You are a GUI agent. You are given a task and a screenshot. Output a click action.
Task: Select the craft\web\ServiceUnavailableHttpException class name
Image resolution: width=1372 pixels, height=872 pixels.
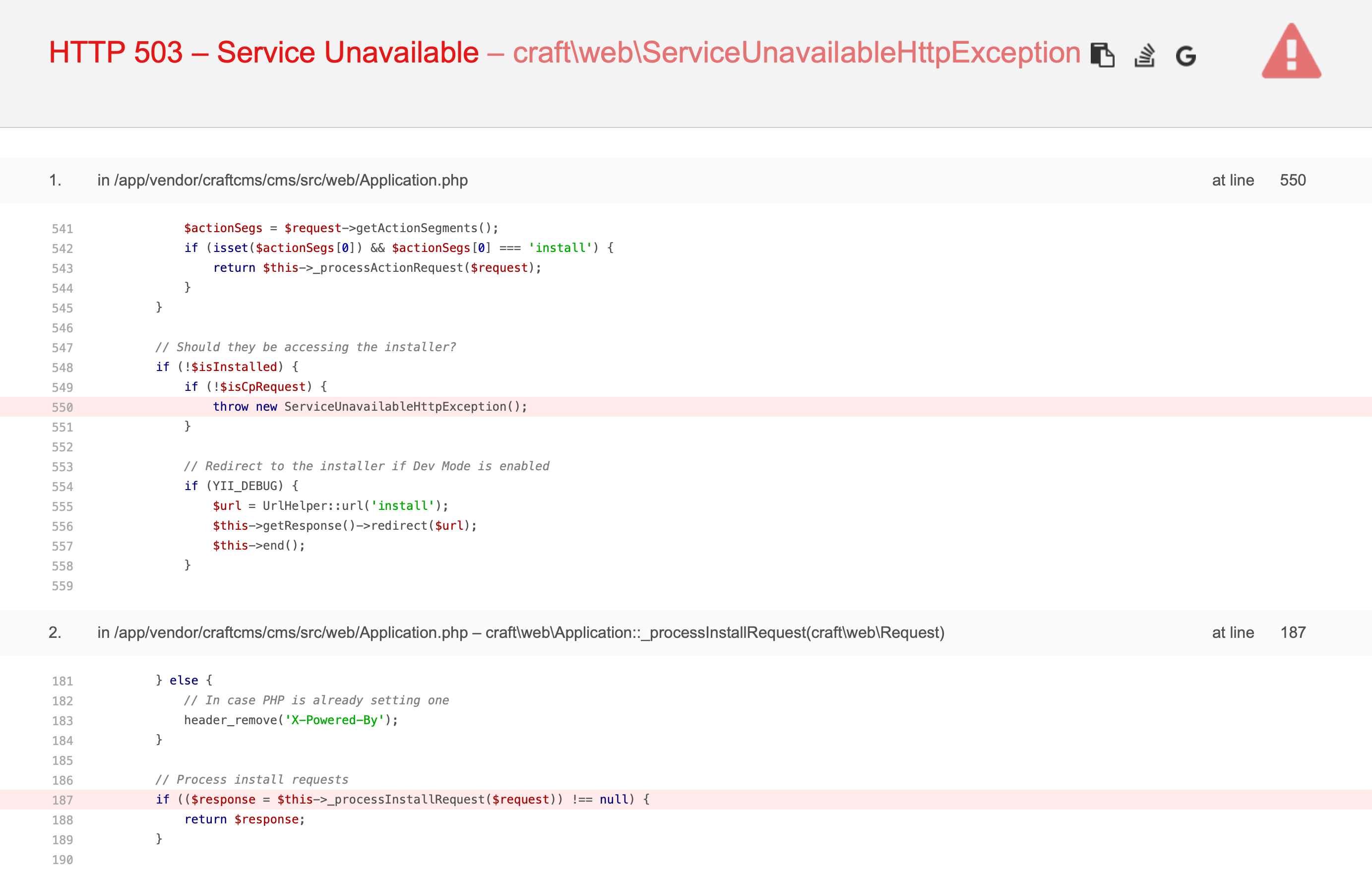pos(797,53)
